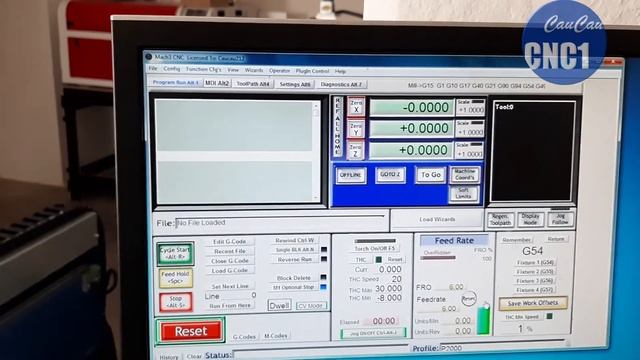This screenshot has width=640, height=360.
Task: Click the History button
Action: (x=169, y=357)
